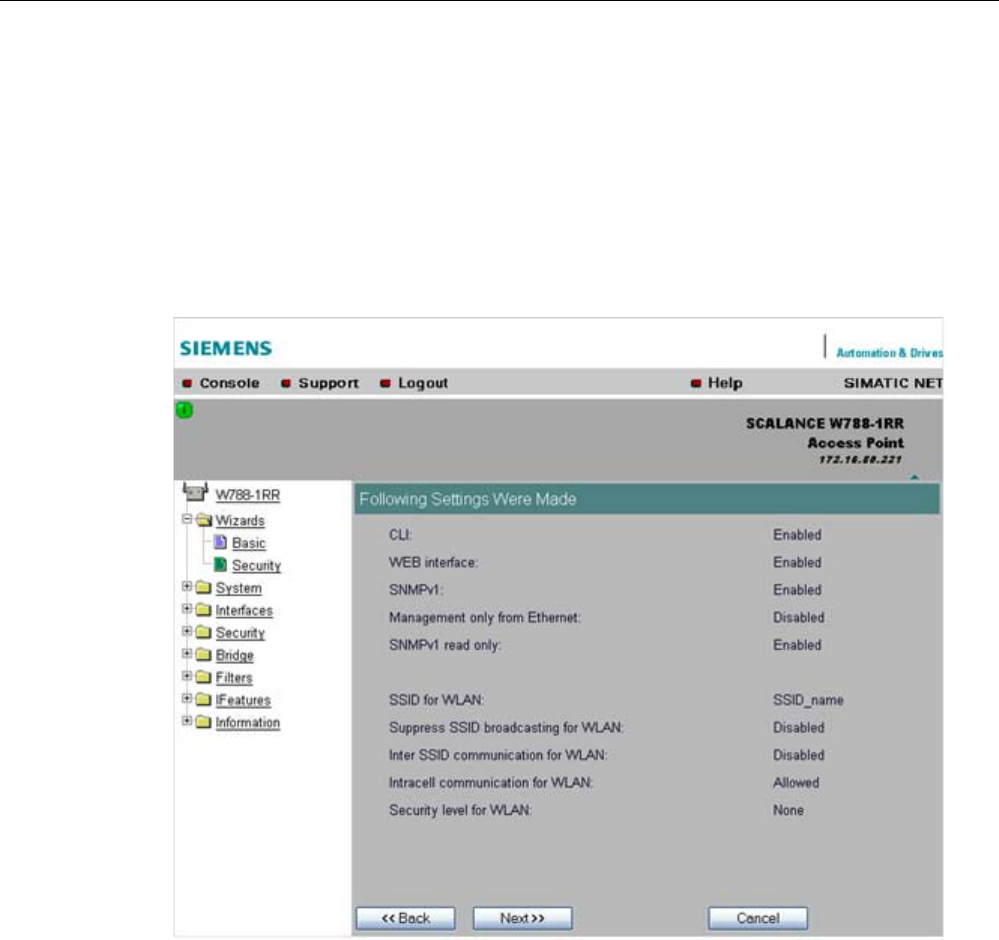Expand the Interfaces tree node
The height and width of the screenshot is (940, 999).
187,609
